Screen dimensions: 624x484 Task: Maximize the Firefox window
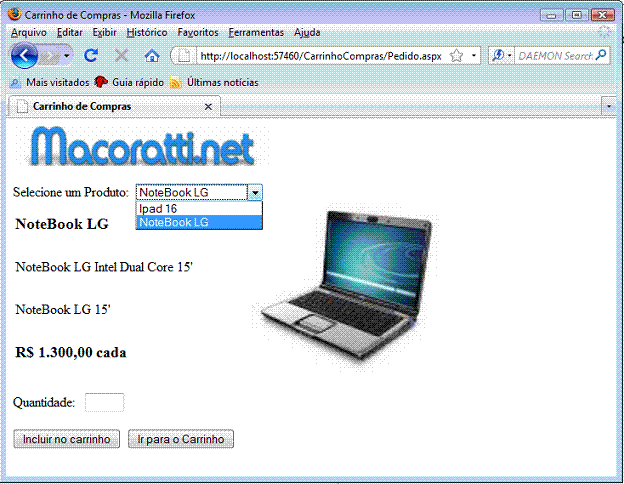pyautogui.click(x=577, y=15)
